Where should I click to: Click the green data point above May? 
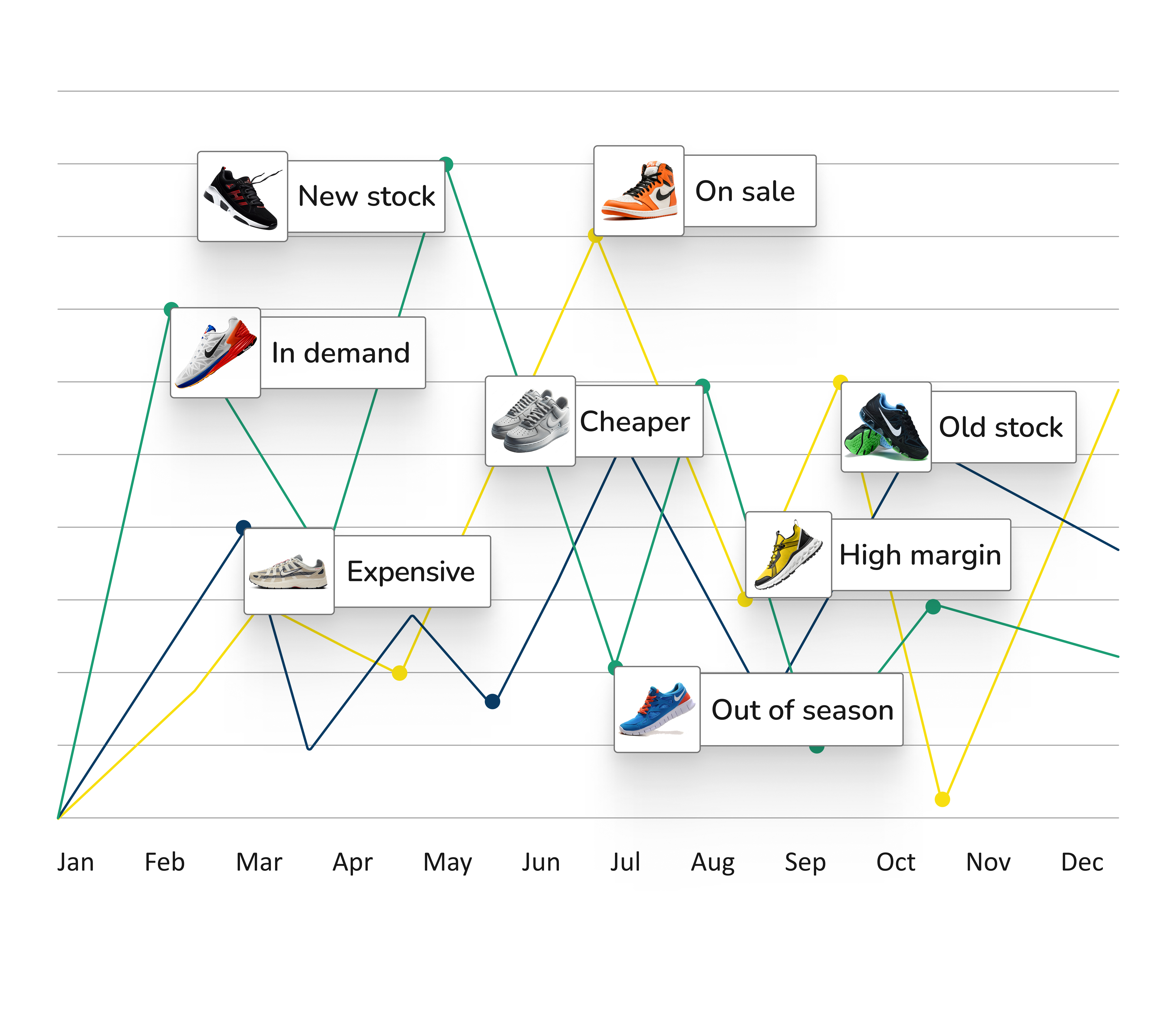447,164
